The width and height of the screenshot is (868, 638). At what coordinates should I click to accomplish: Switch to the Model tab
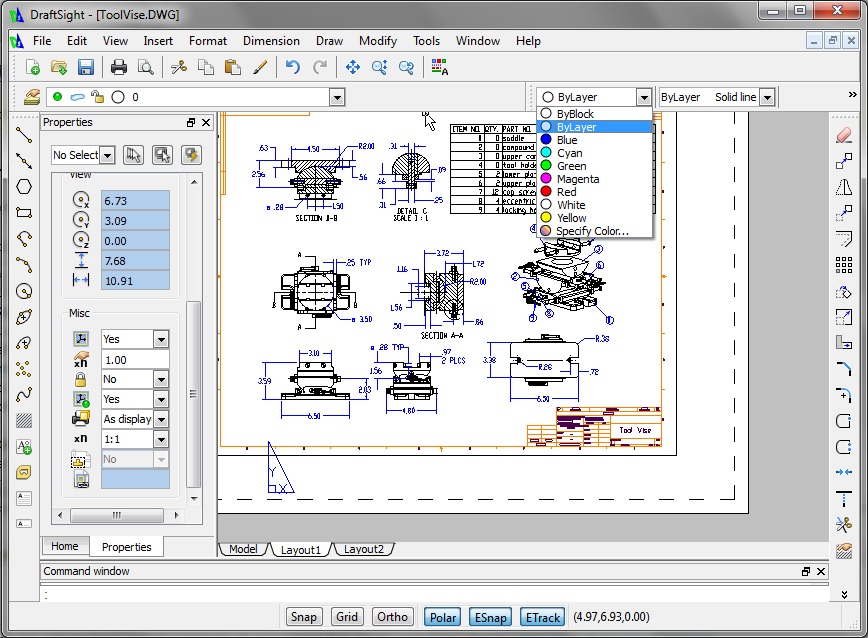(x=243, y=549)
